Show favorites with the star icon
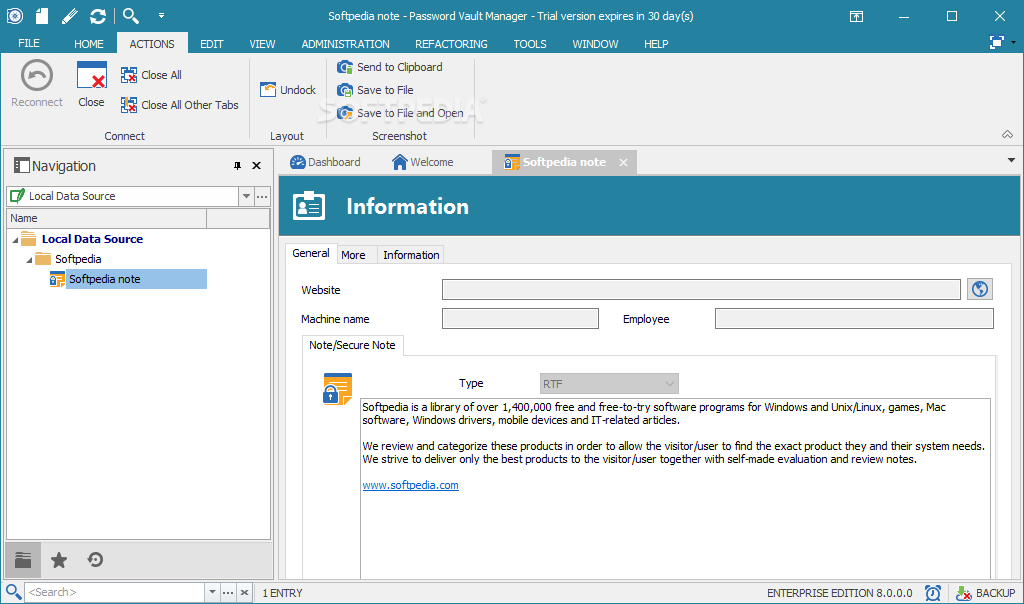The height and width of the screenshot is (604, 1024). coord(59,560)
